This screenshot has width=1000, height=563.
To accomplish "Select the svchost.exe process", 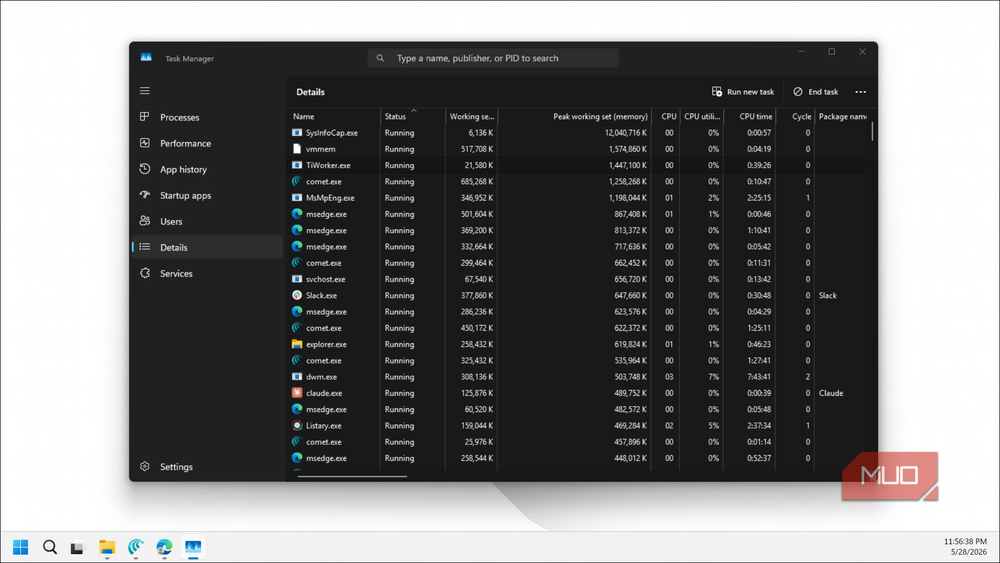I will point(577,279).
